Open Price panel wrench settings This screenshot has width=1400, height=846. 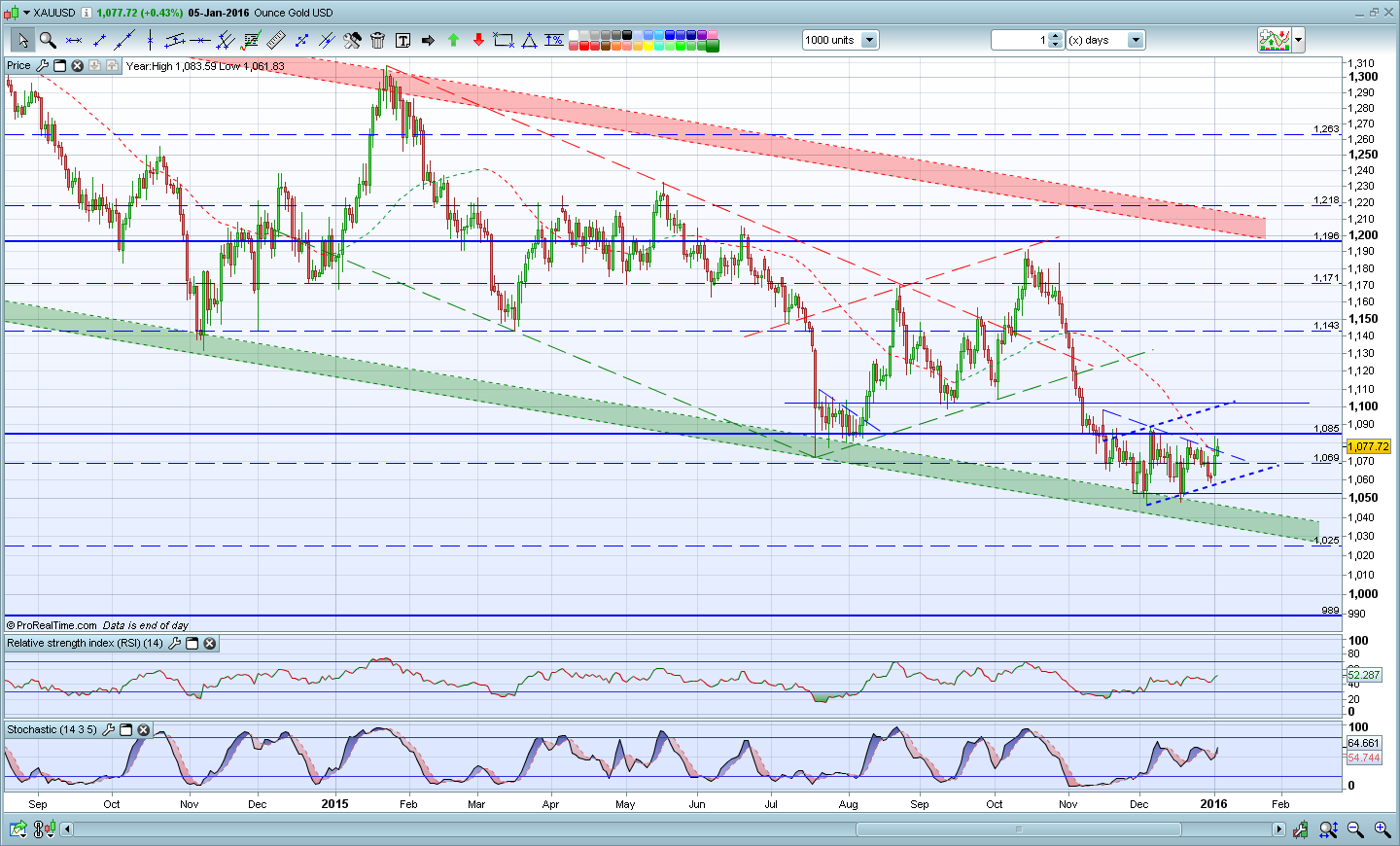pos(42,66)
